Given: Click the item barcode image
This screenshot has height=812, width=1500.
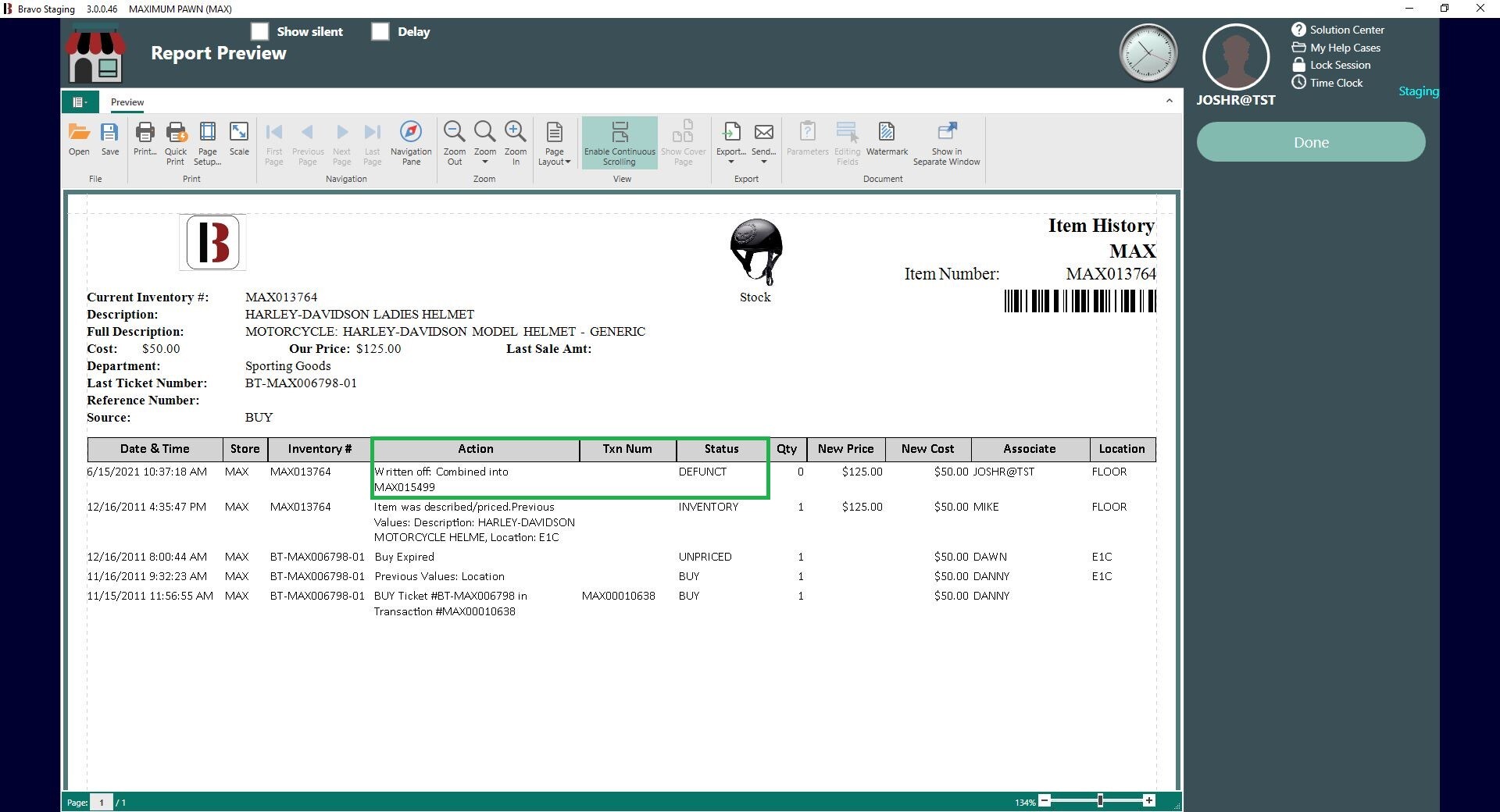Looking at the screenshot, I should pyautogui.click(x=1080, y=301).
